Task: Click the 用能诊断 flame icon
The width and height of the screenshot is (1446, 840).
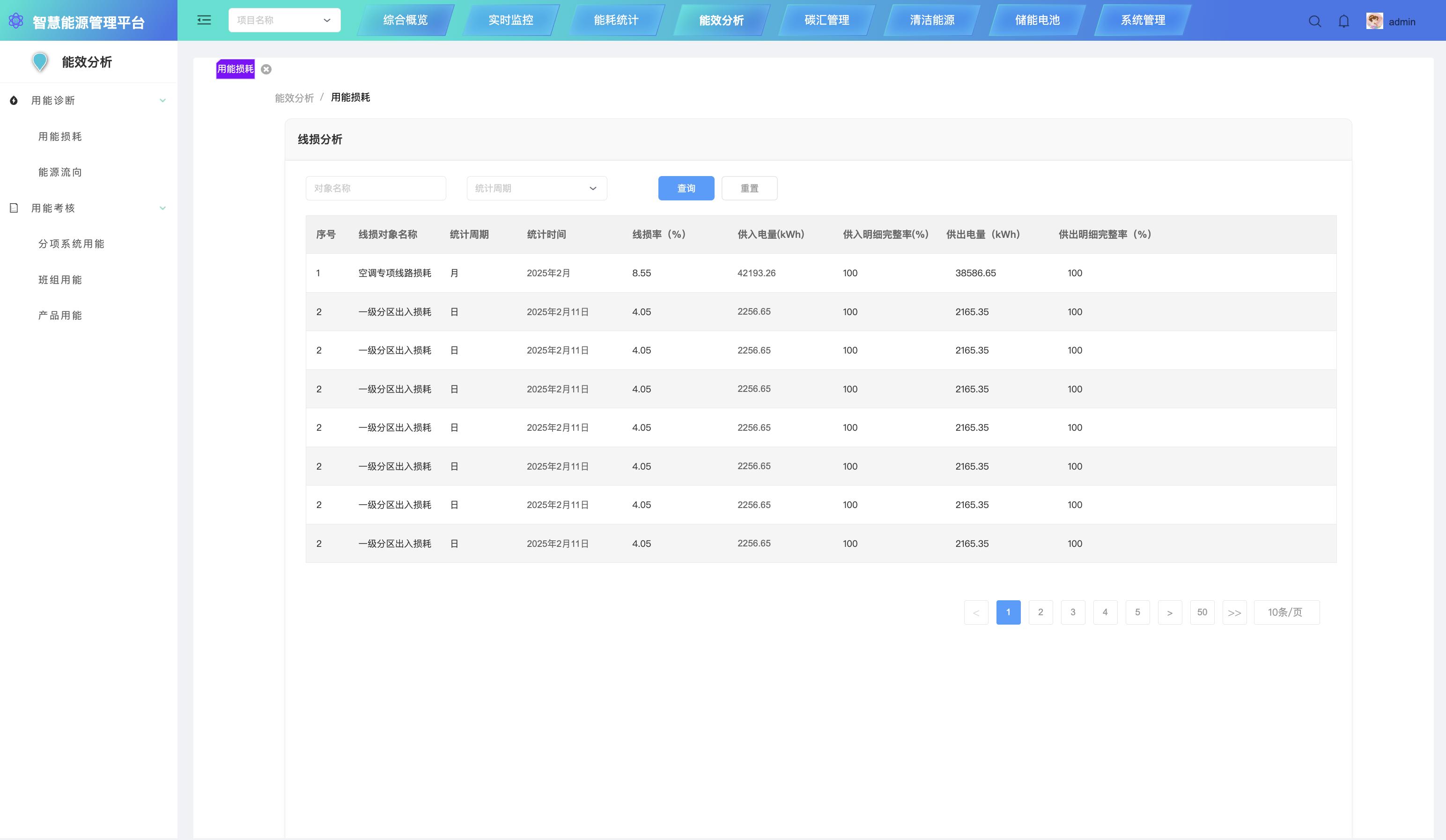Action: [14, 100]
